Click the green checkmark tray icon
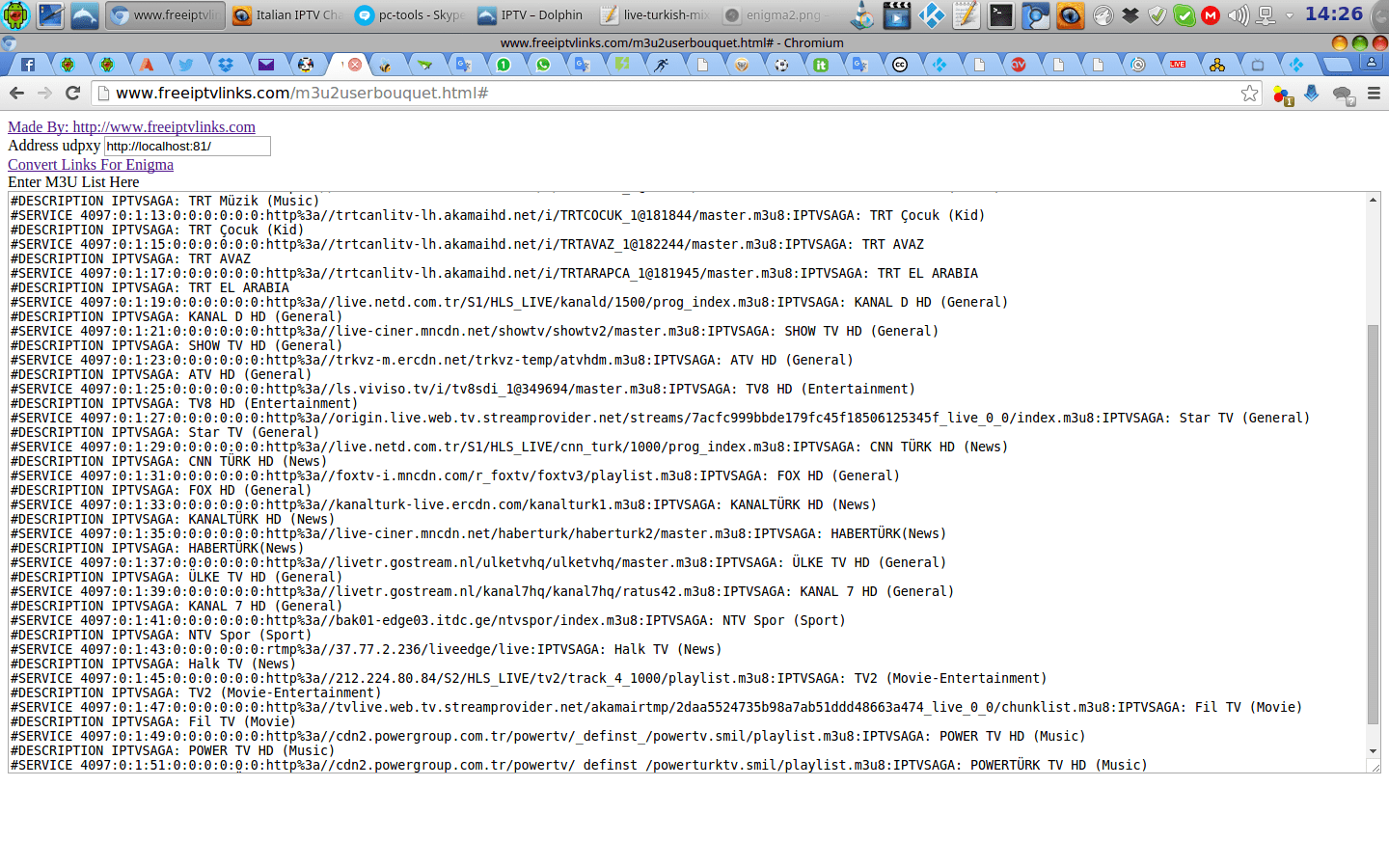1389x868 pixels. click(1185, 15)
